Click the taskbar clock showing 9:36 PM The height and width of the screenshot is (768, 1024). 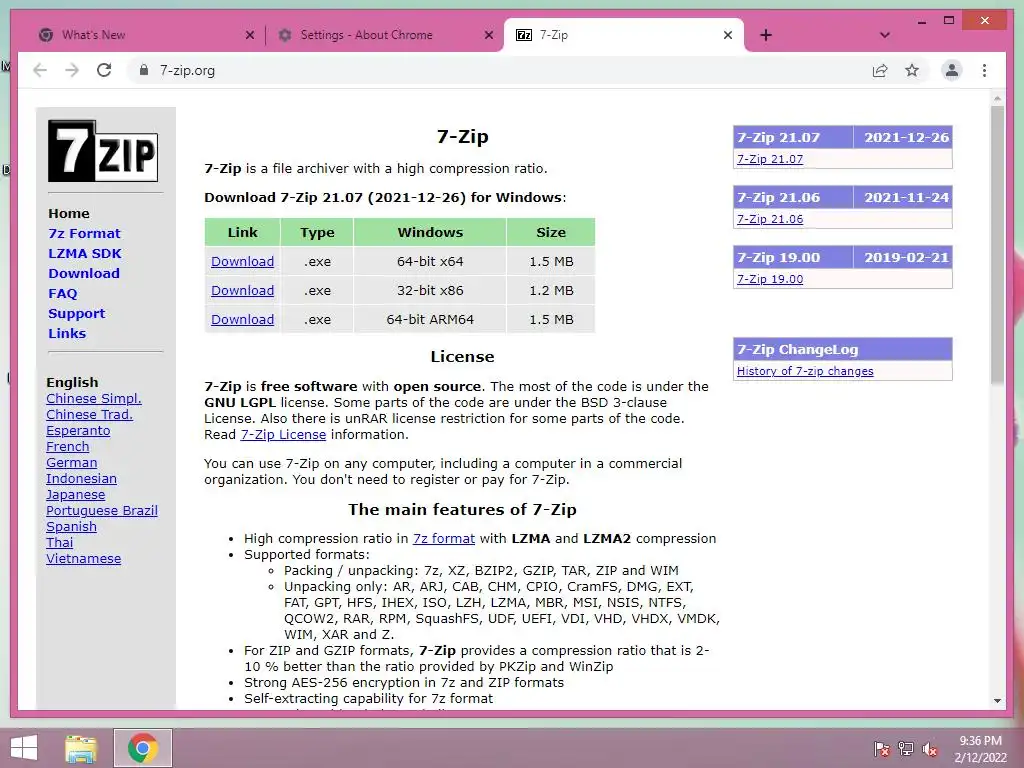(x=980, y=749)
